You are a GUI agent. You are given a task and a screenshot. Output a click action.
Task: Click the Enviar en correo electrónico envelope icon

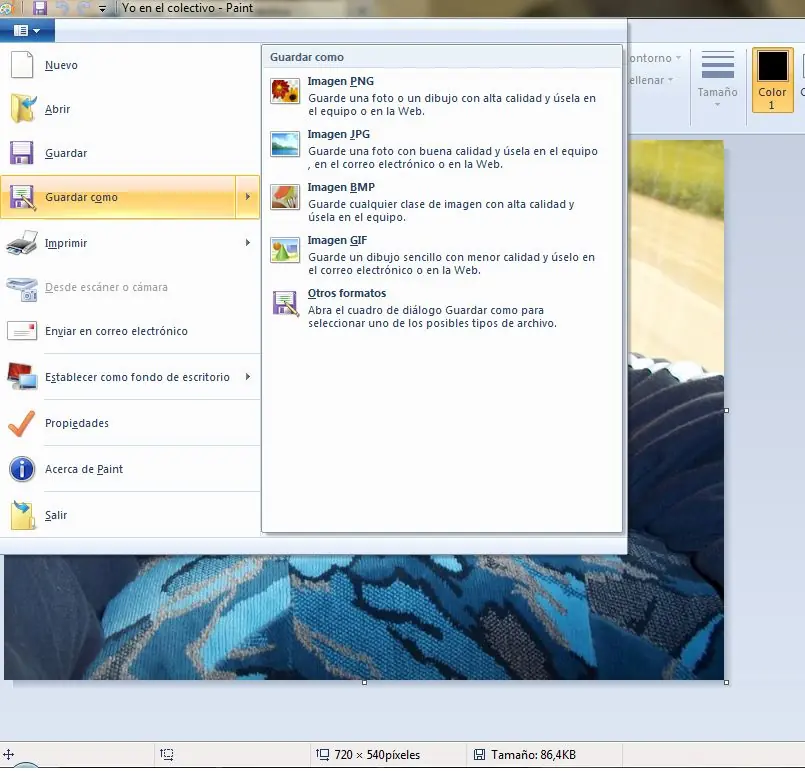22,331
